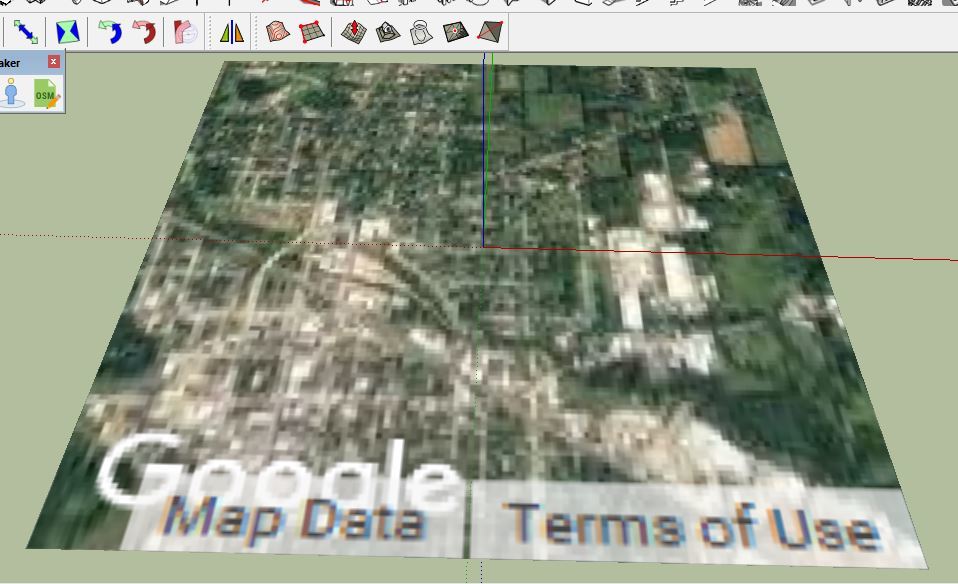This screenshot has width=958, height=584.
Task: Undo the last action
Action: (x=110, y=31)
